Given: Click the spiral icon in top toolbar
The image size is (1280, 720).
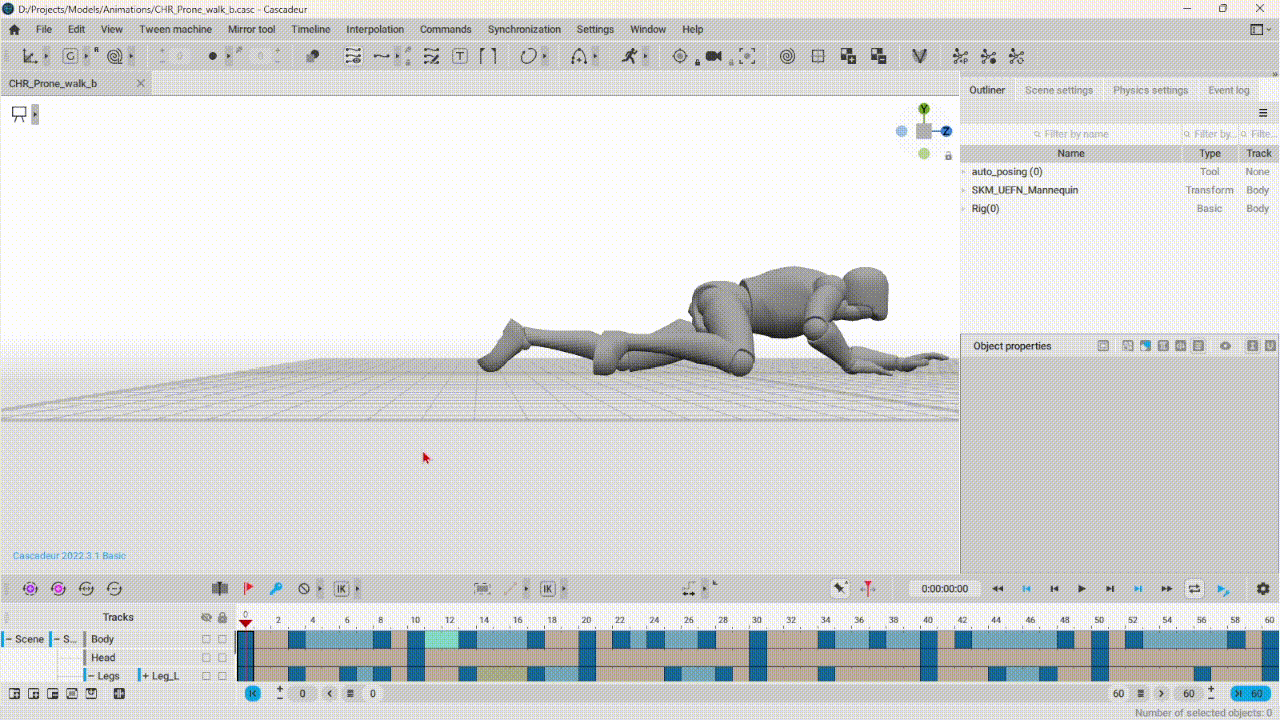Looking at the screenshot, I should tap(787, 56).
